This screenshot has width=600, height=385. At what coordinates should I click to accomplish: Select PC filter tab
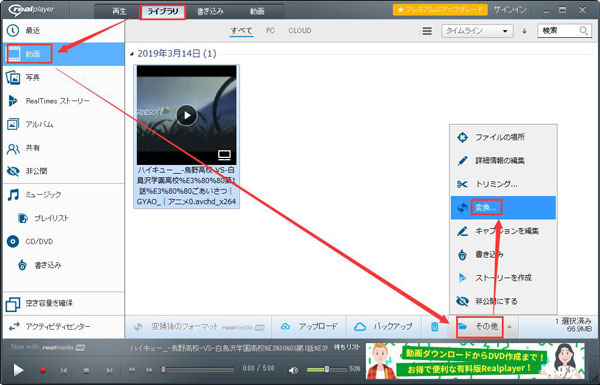[271, 31]
